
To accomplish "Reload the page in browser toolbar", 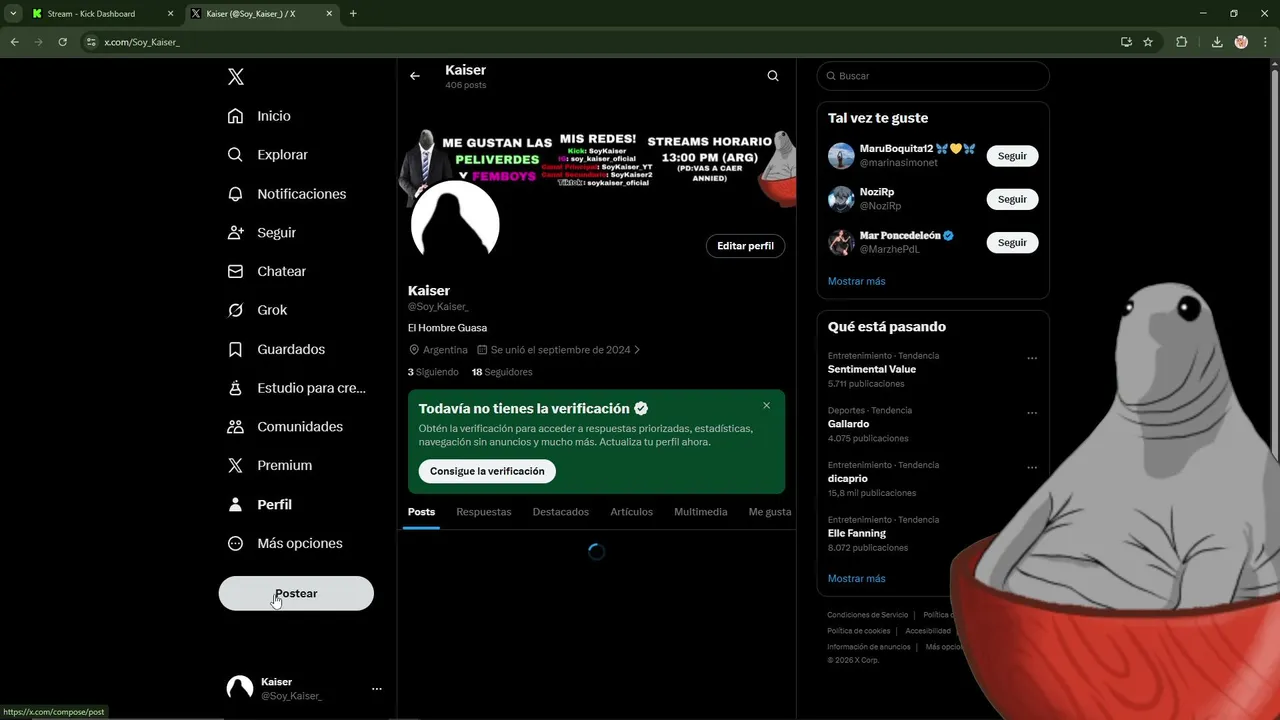I will [62, 42].
